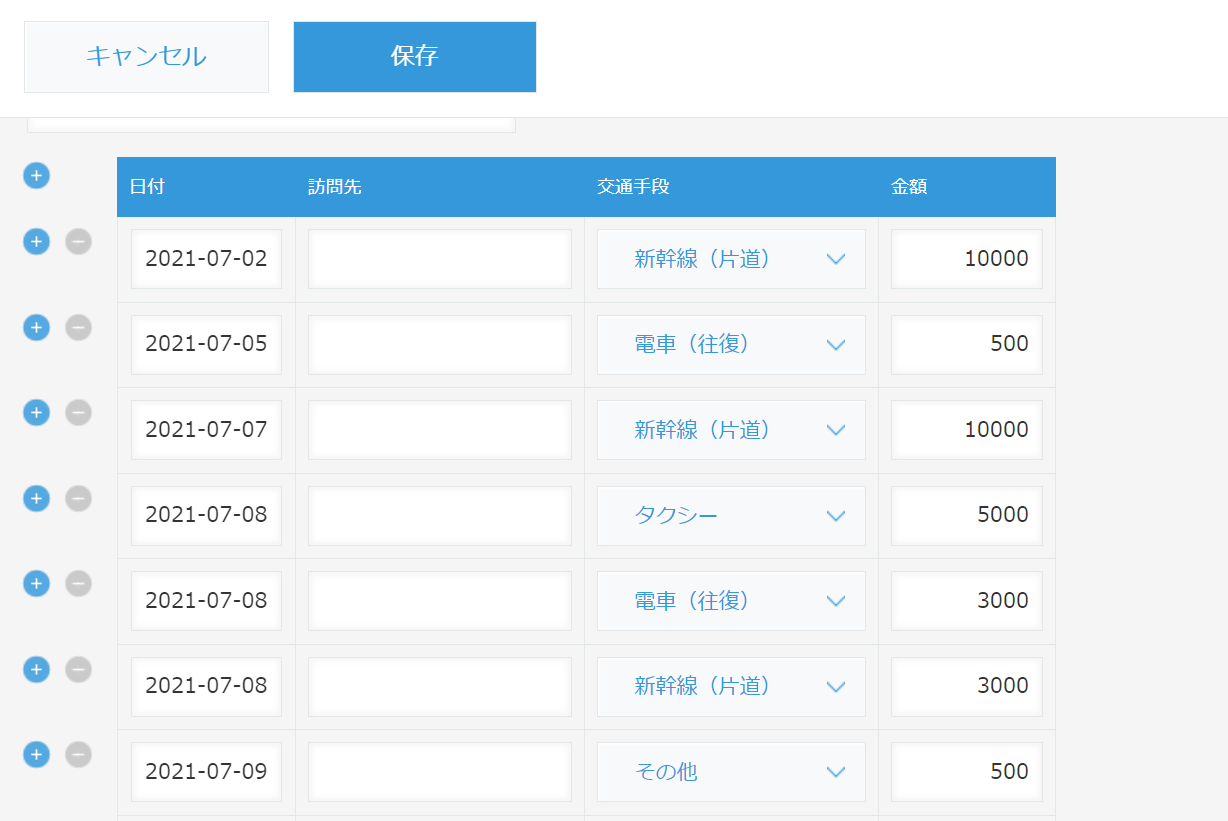Screen dimensions: 1228x821
Task: Click the 保存 button
Action: [x=415, y=57]
